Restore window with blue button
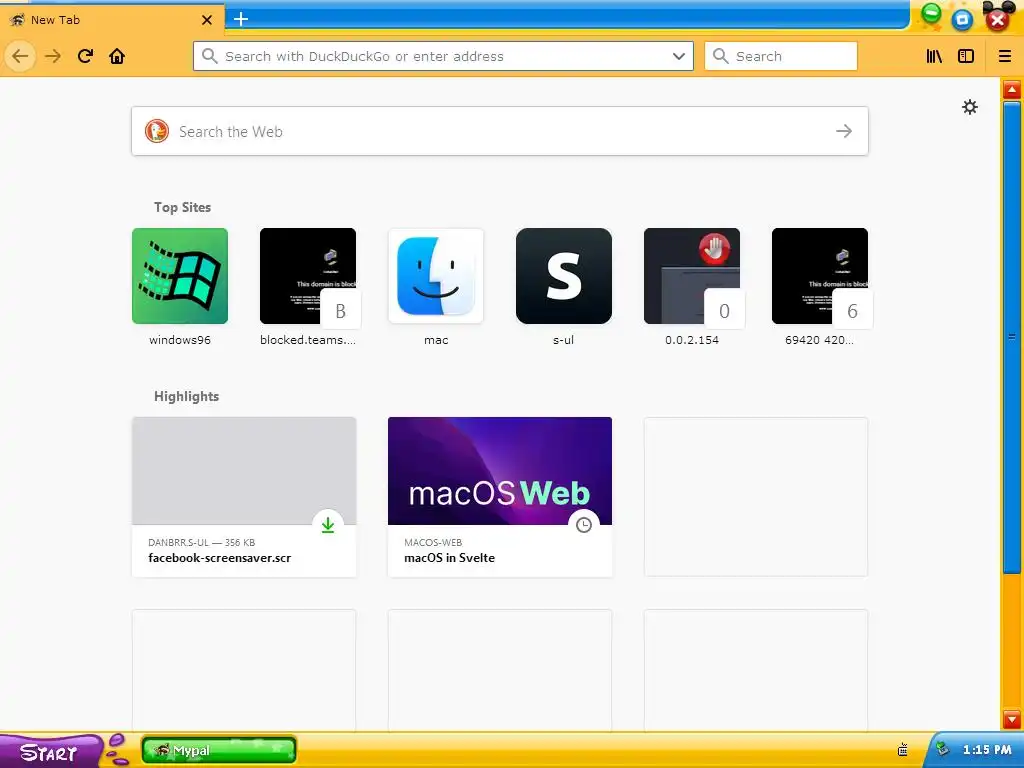This screenshot has height=768, width=1024. tap(962, 20)
